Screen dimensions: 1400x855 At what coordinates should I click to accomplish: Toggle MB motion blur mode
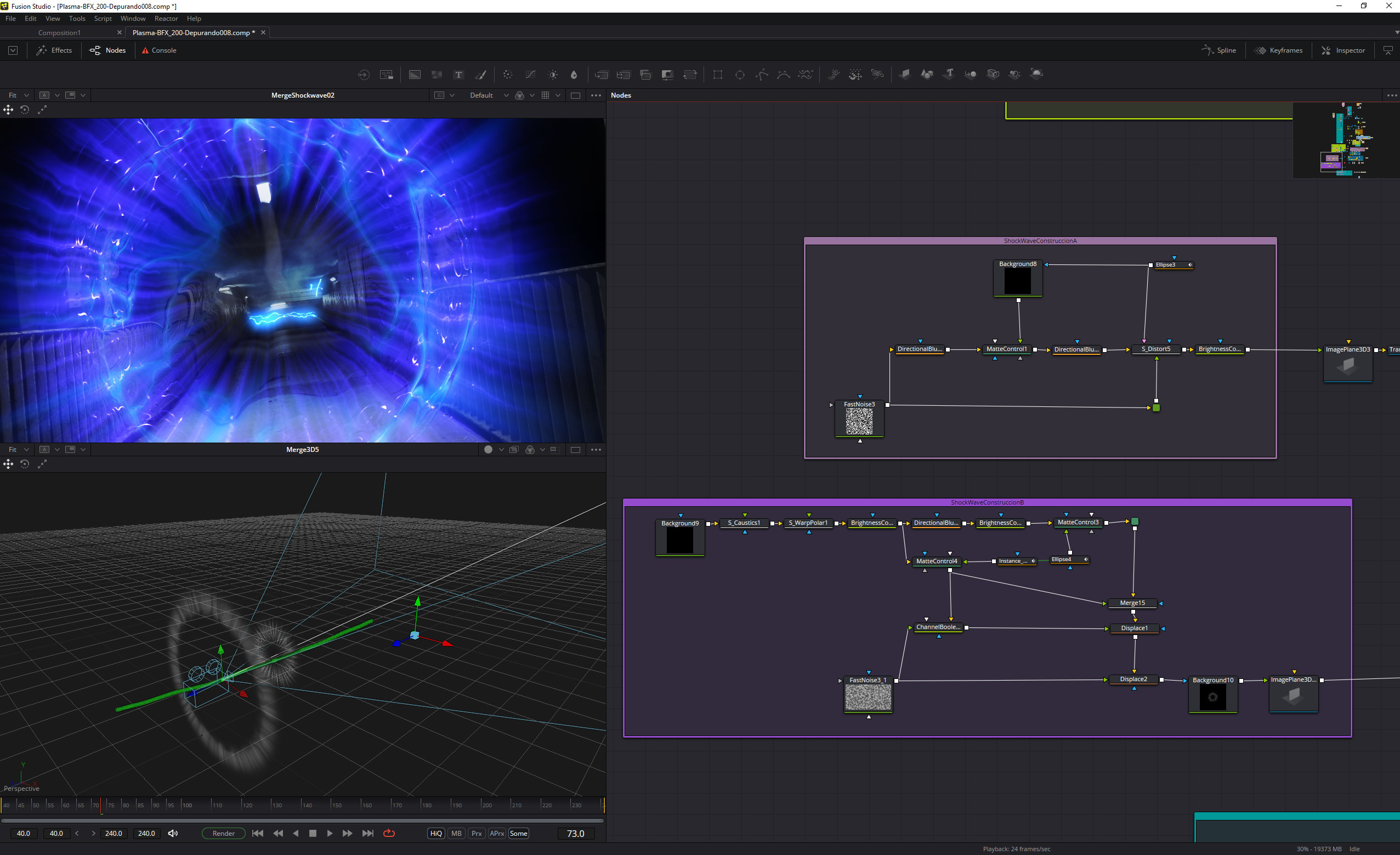(456, 834)
